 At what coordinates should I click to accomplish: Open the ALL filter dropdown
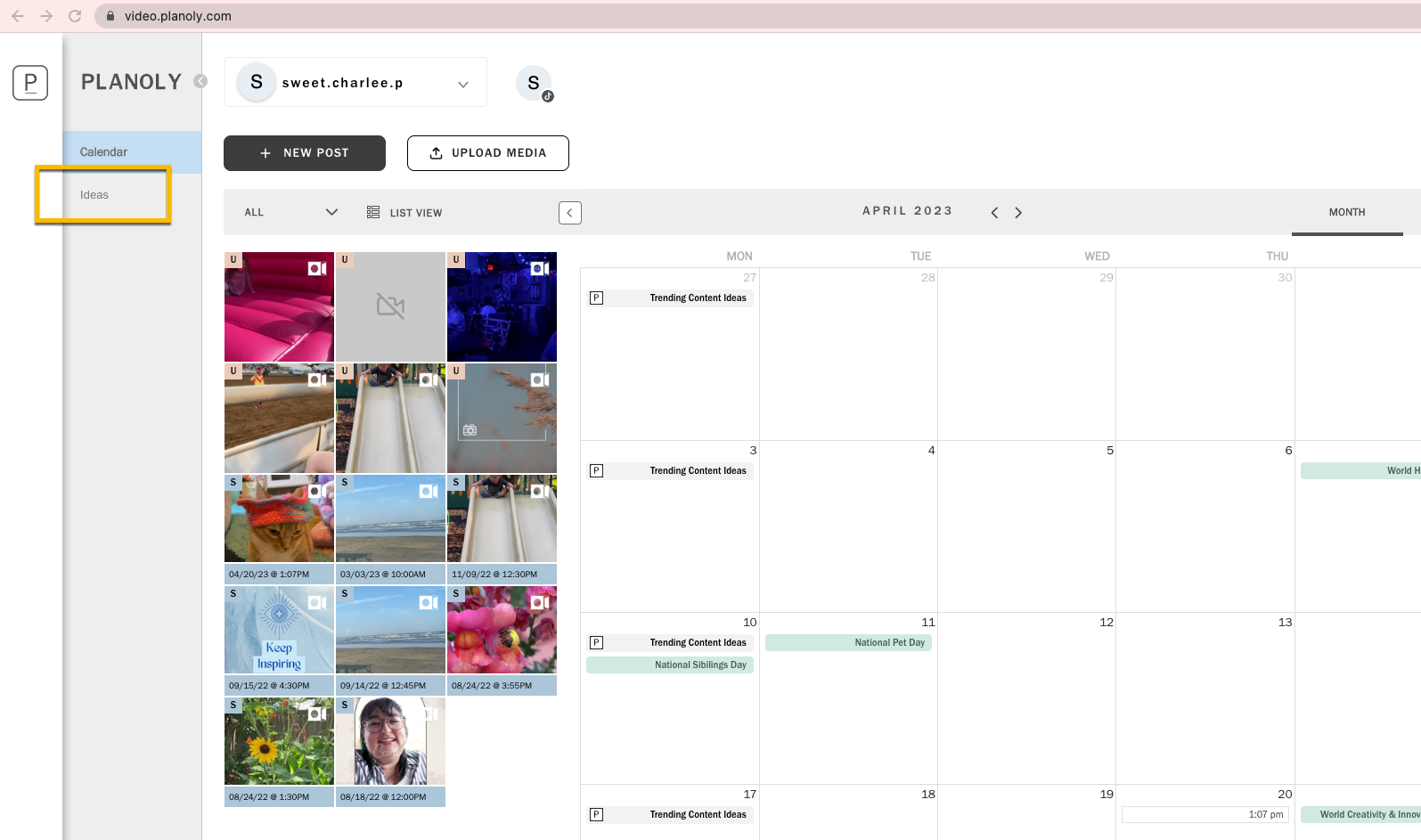(x=291, y=212)
